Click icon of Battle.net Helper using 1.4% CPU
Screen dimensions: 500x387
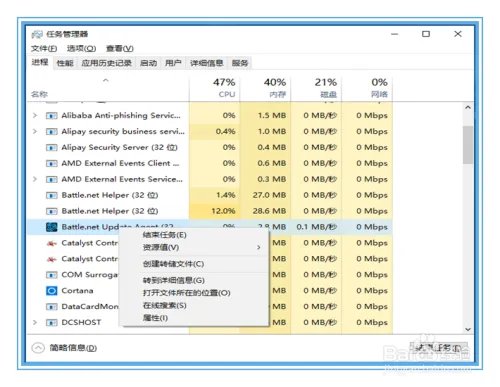pyautogui.click(x=51, y=195)
